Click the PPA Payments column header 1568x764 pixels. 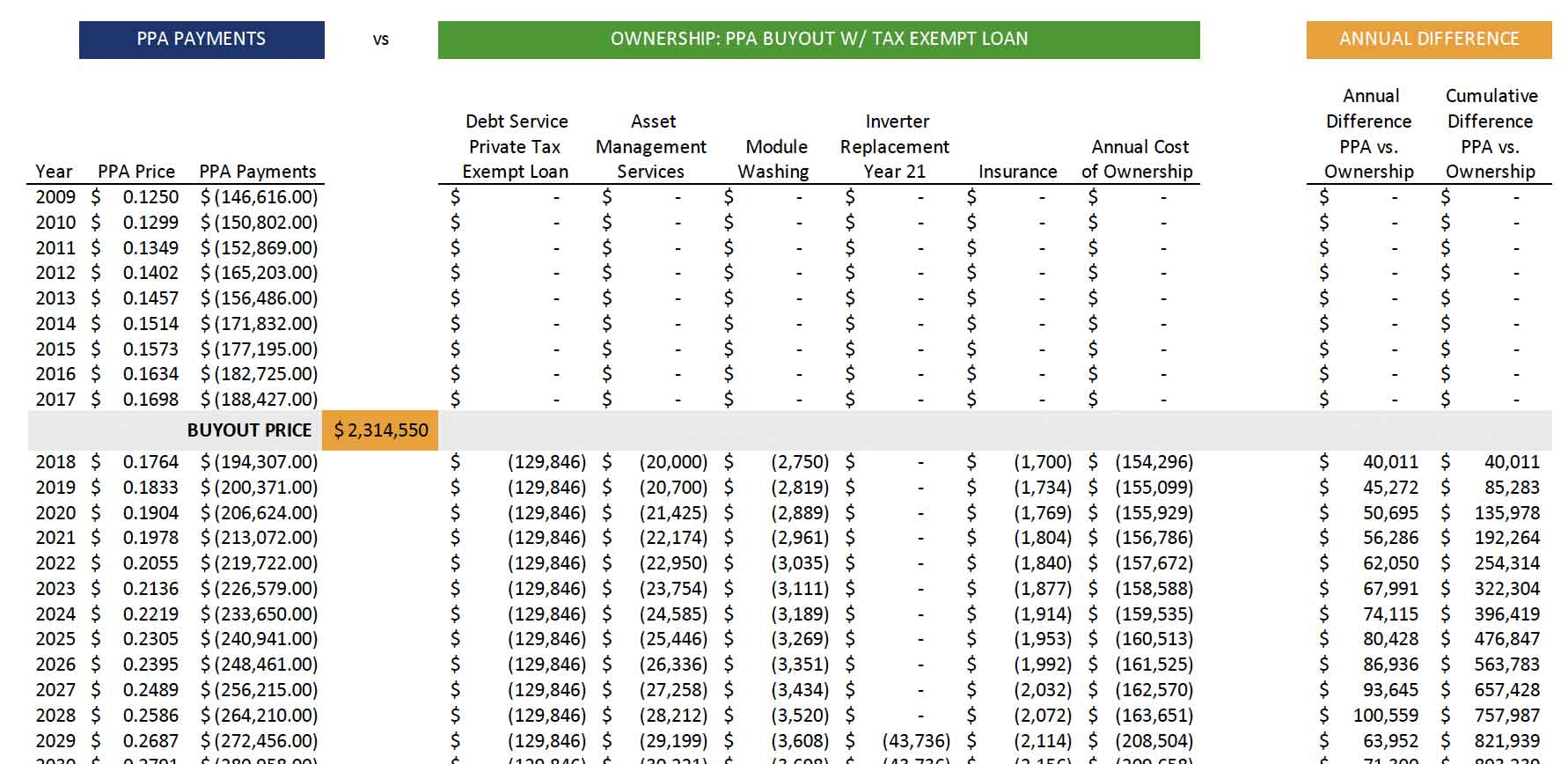pyautogui.click(x=258, y=172)
